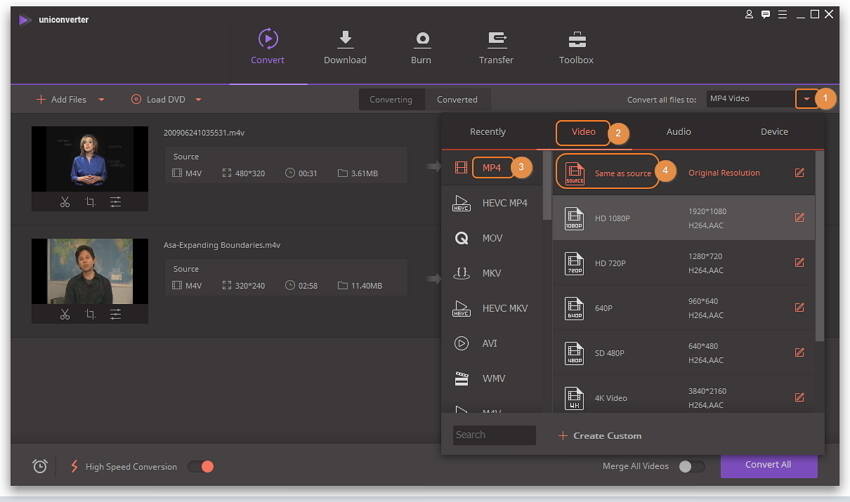Edit HD 1080P preset settings
The image size is (850, 502).
click(x=799, y=217)
